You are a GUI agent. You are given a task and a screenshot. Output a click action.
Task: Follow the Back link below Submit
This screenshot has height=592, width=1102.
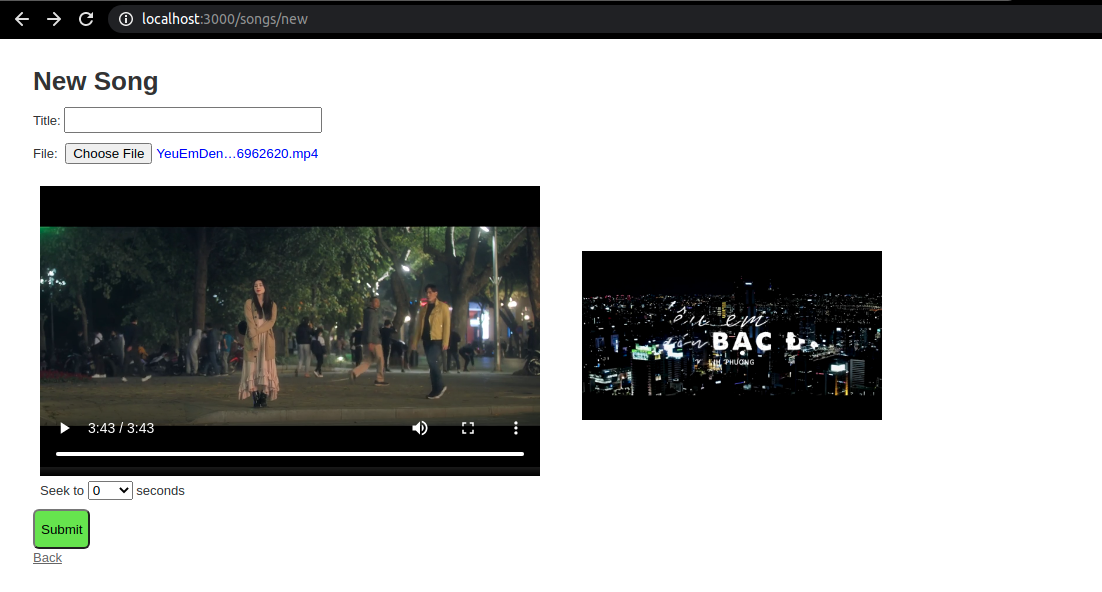47,558
